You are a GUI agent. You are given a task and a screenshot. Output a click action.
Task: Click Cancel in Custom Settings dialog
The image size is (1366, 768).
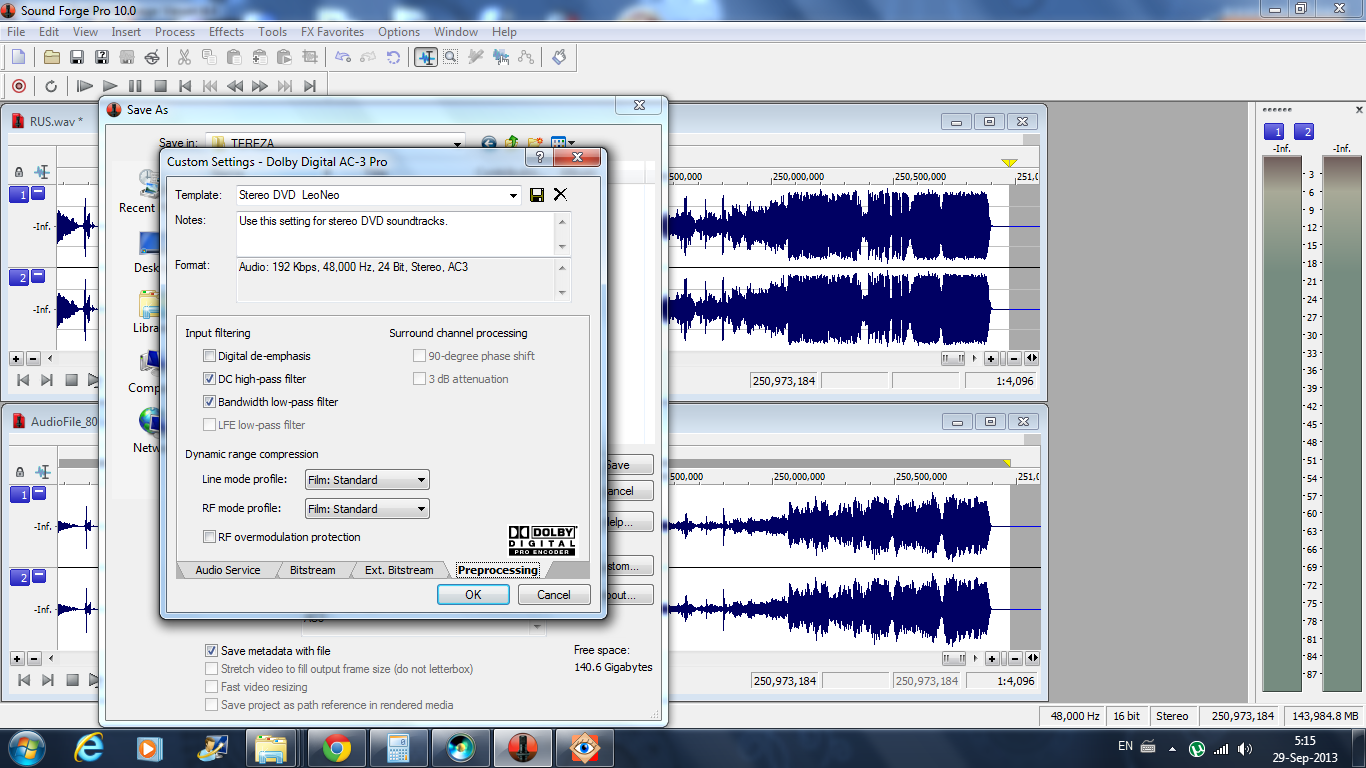[554, 595]
